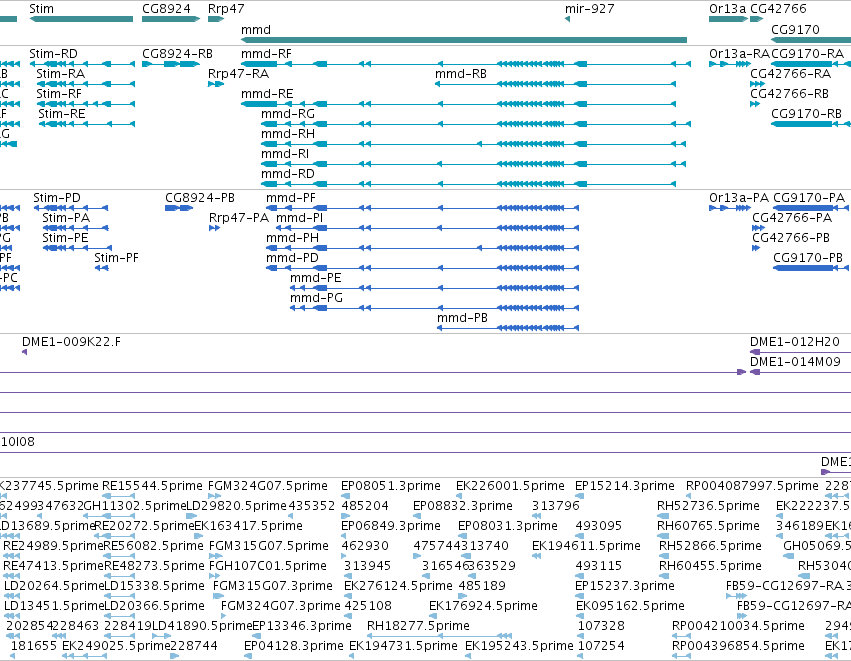Click the CG8924-PB coding sequence label
Screen dimensions: 851x661
[200, 198]
